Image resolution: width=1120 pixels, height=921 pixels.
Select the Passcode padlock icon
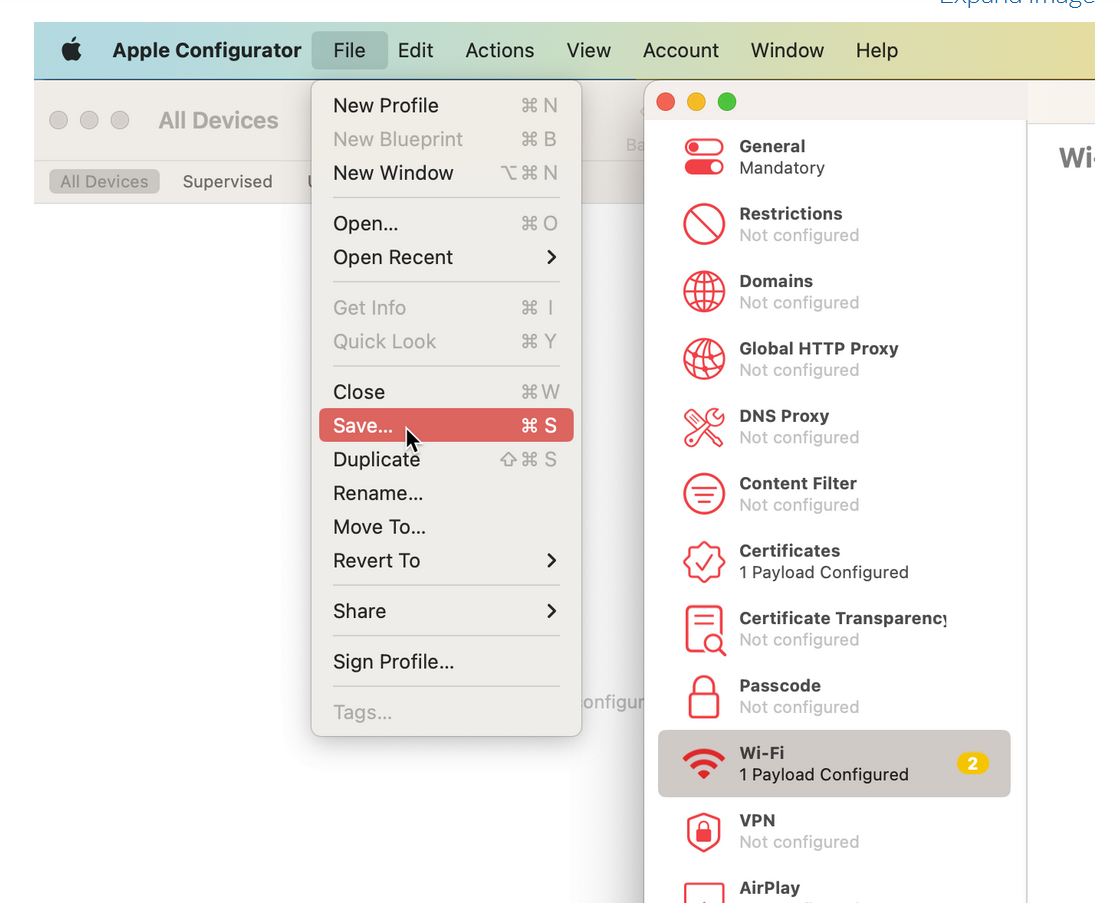click(704, 697)
